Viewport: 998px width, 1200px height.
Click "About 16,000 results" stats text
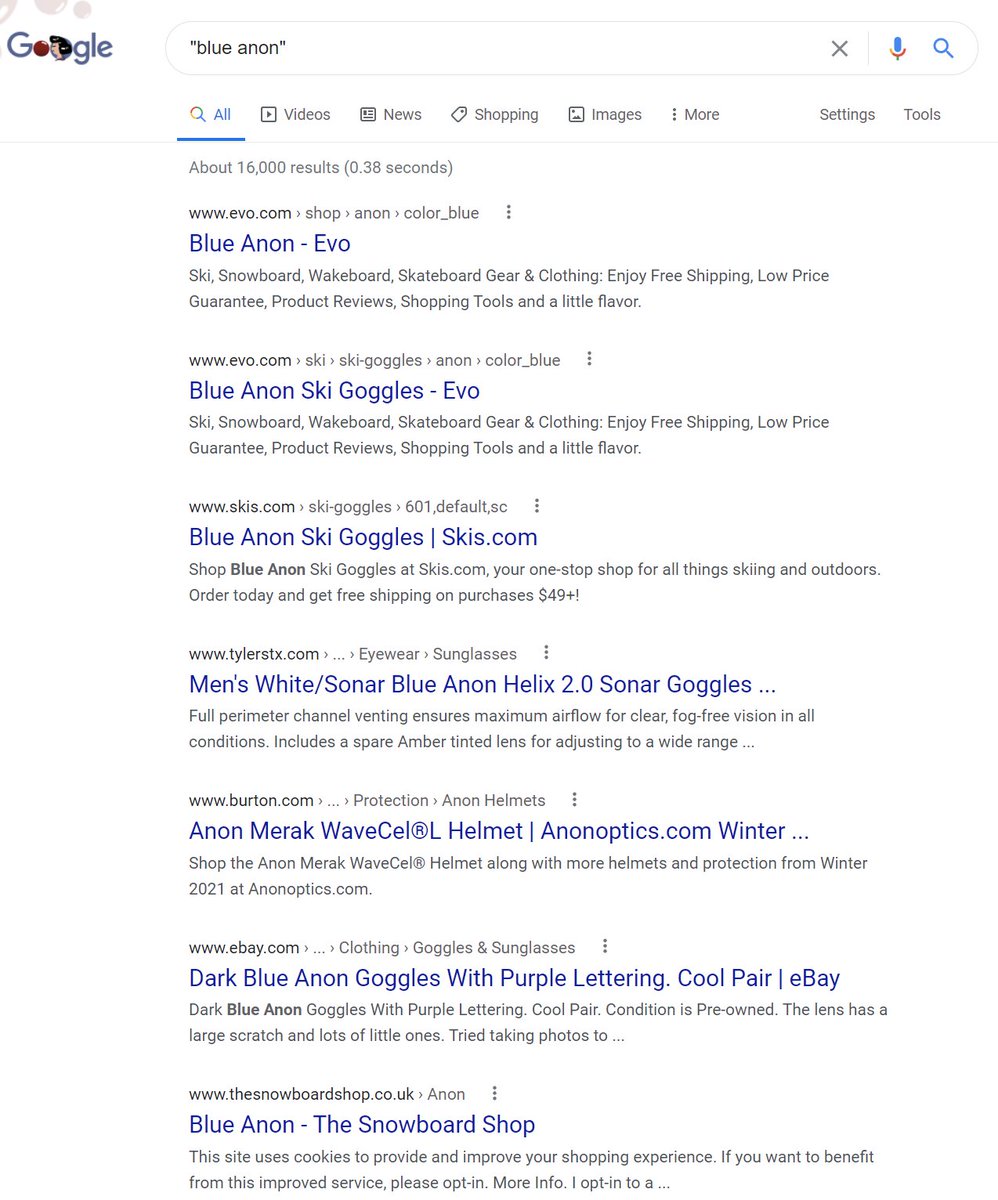point(321,168)
